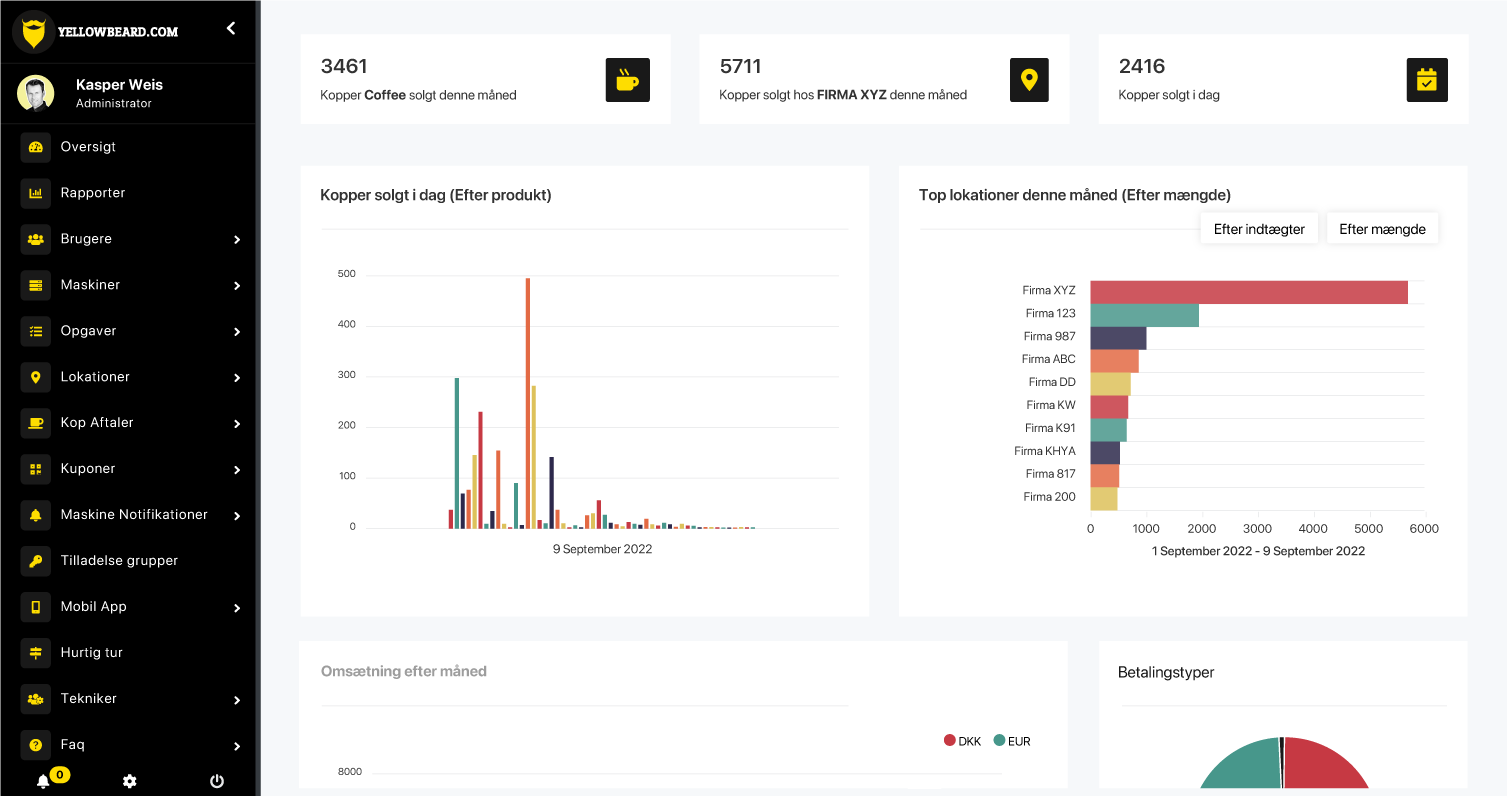Image resolution: width=1507 pixels, height=796 pixels.
Task: Toggle DKK series in legend
Action: click(962, 741)
